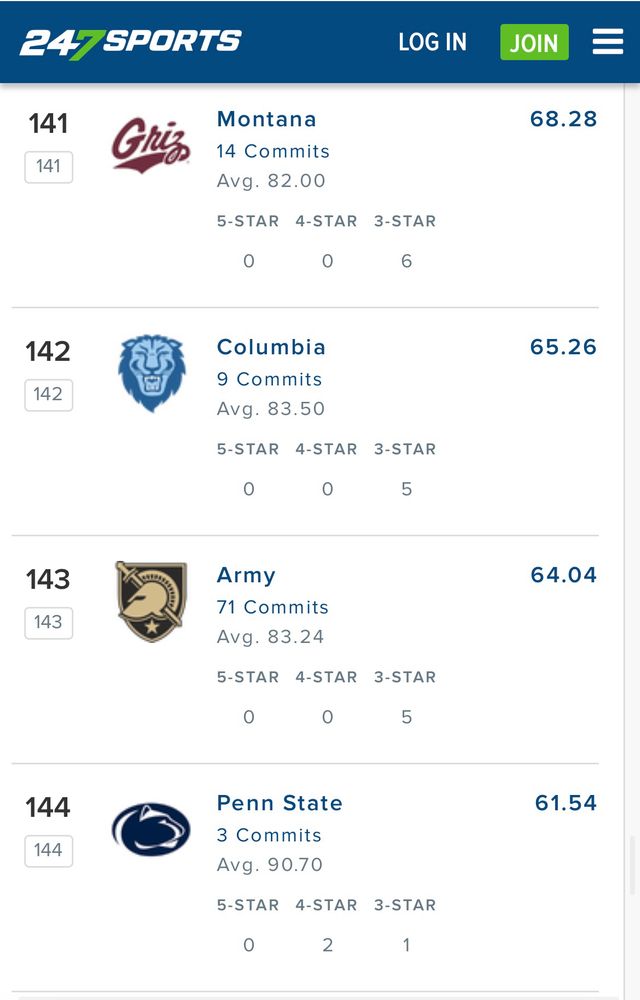Viewport: 640px width, 1000px height.
Task: Click the Montana Griz logo
Action: [151, 145]
